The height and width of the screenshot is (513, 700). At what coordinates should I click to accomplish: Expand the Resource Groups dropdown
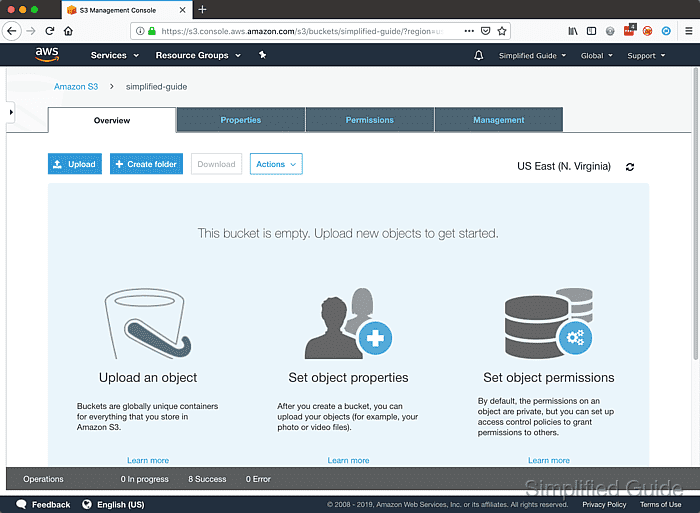pos(198,55)
